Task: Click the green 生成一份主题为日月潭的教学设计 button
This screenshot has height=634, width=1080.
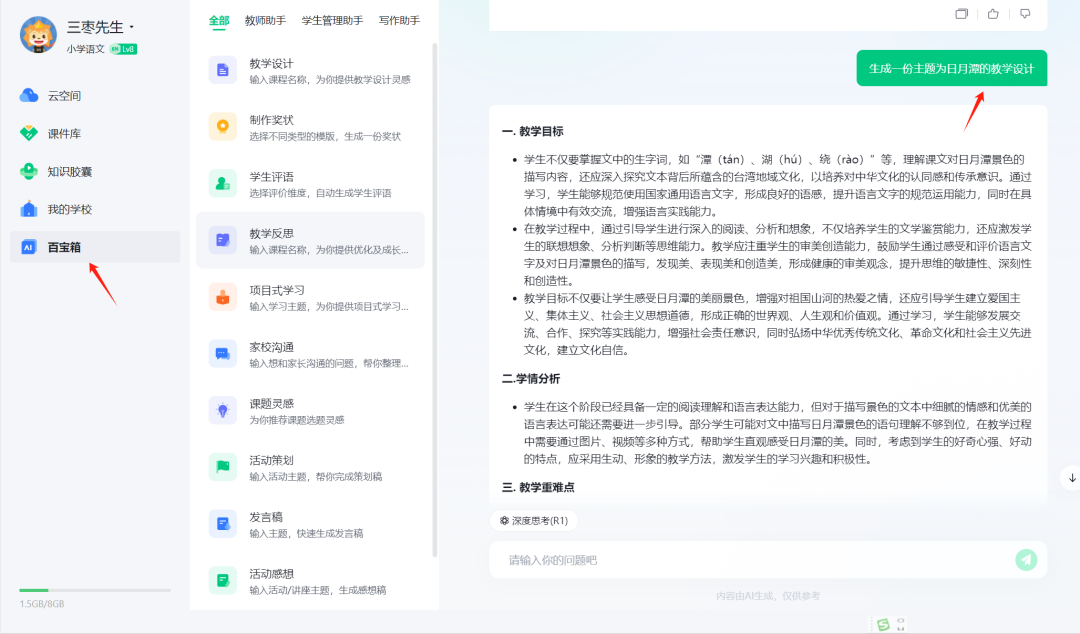Action: (x=950, y=68)
